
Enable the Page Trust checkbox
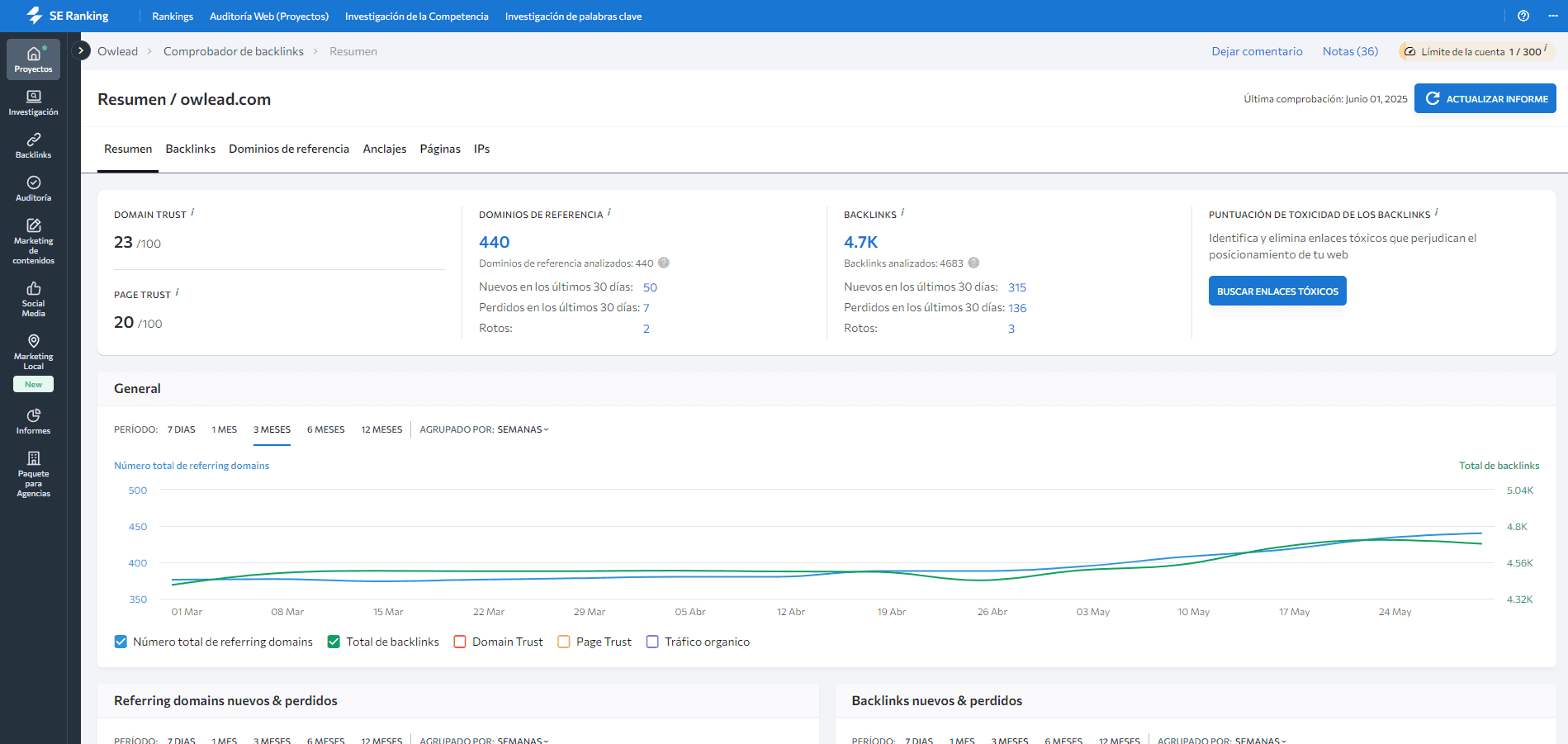(x=564, y=642)
